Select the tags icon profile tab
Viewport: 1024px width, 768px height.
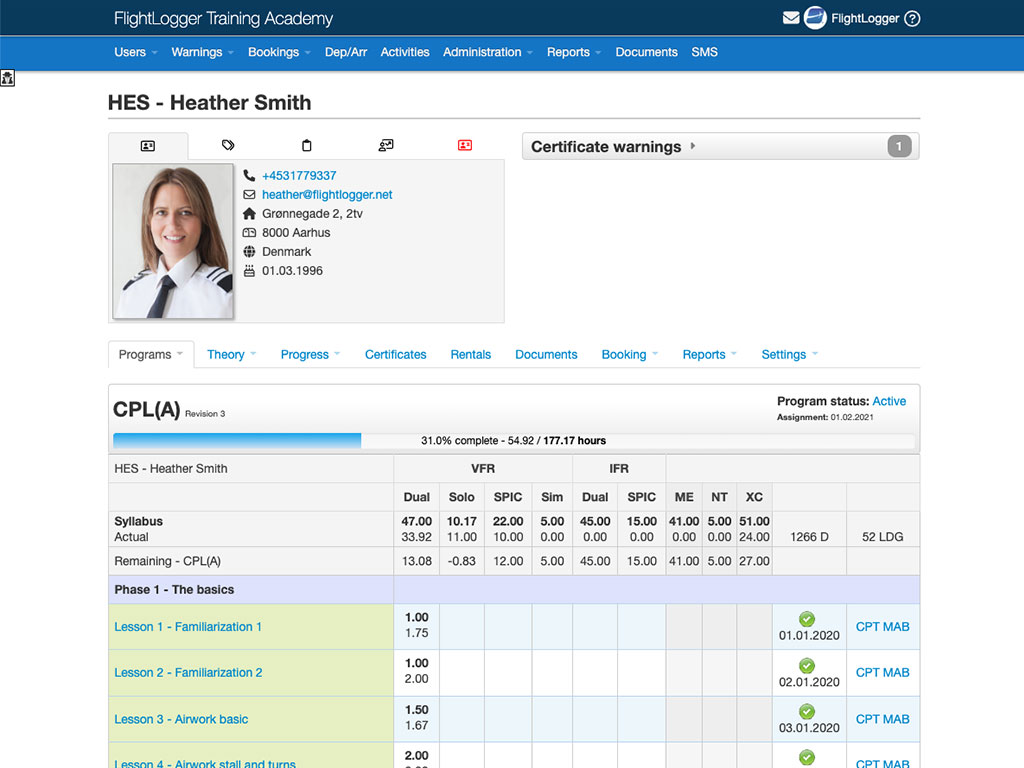(228, 146)
